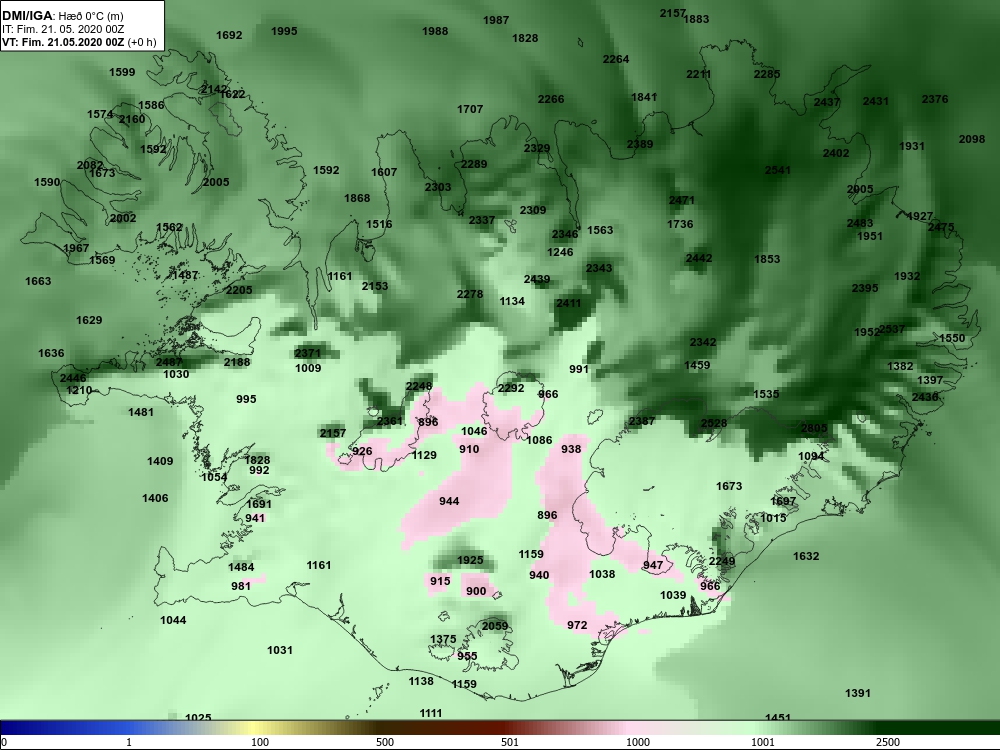Click the map value 1550
This screenshot has width=1000, height=750.
pyautogui.click(x=952, y=338)
